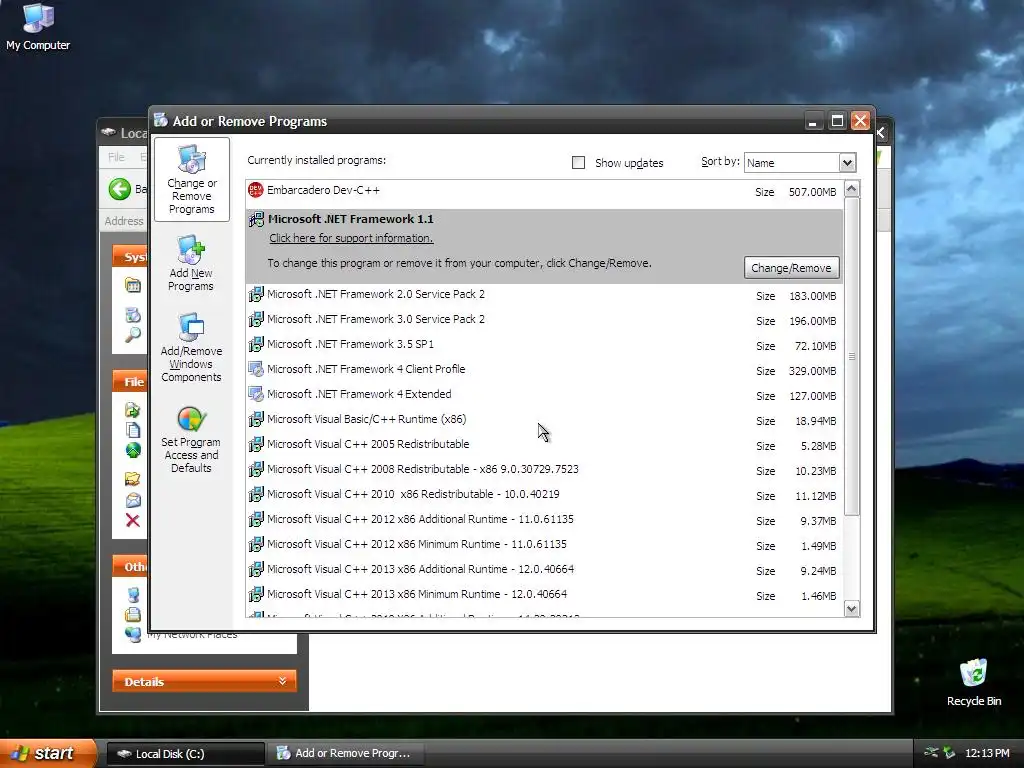The height and width of the screenshot is (768, 1024).
Task: Open Add/Remove Windows Components
Action: pyautogui.click(x=191, y=347)
